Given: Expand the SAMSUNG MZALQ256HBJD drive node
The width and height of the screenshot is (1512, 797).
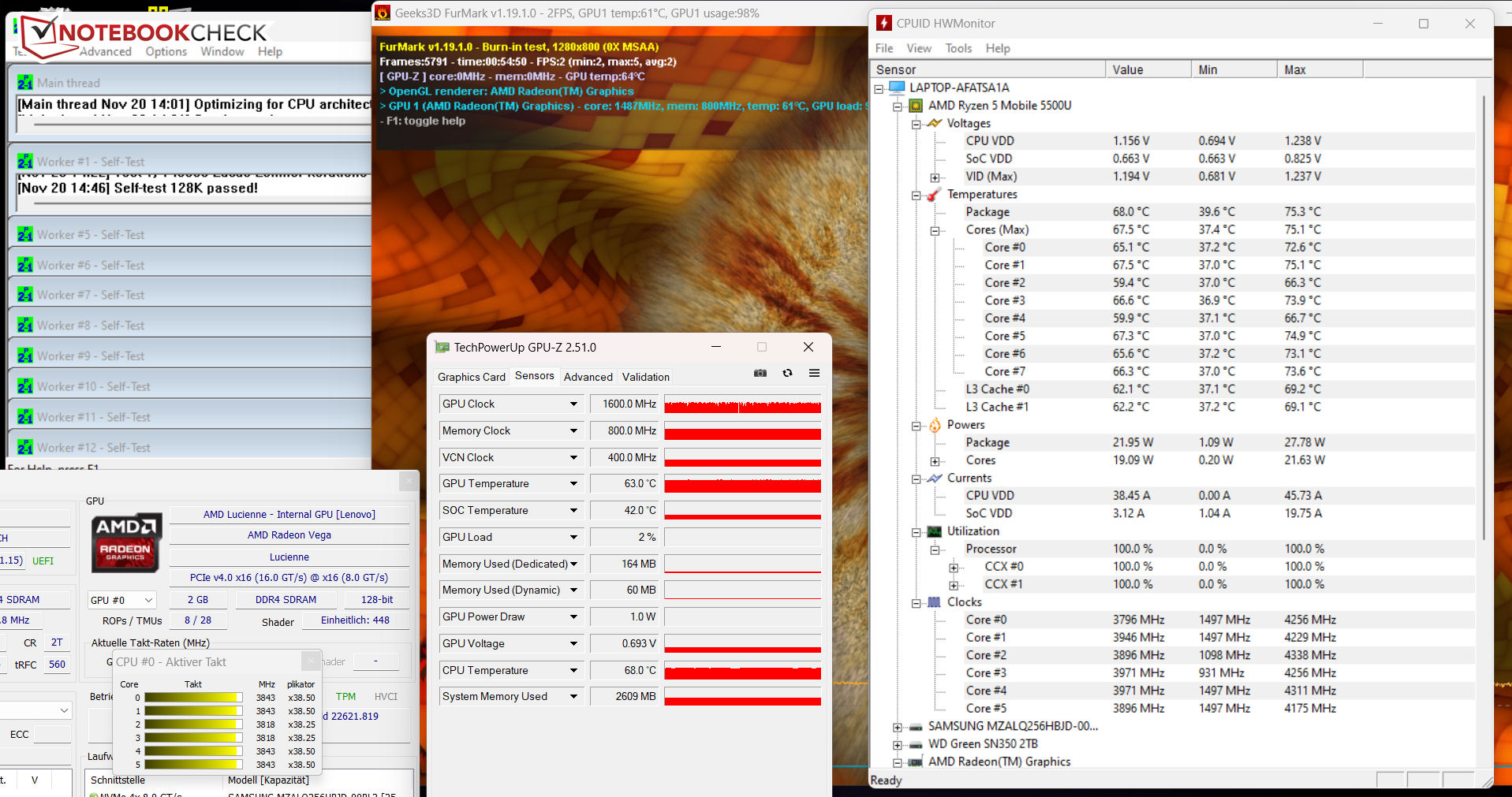Looking at the screenshot, I should 897,728.
